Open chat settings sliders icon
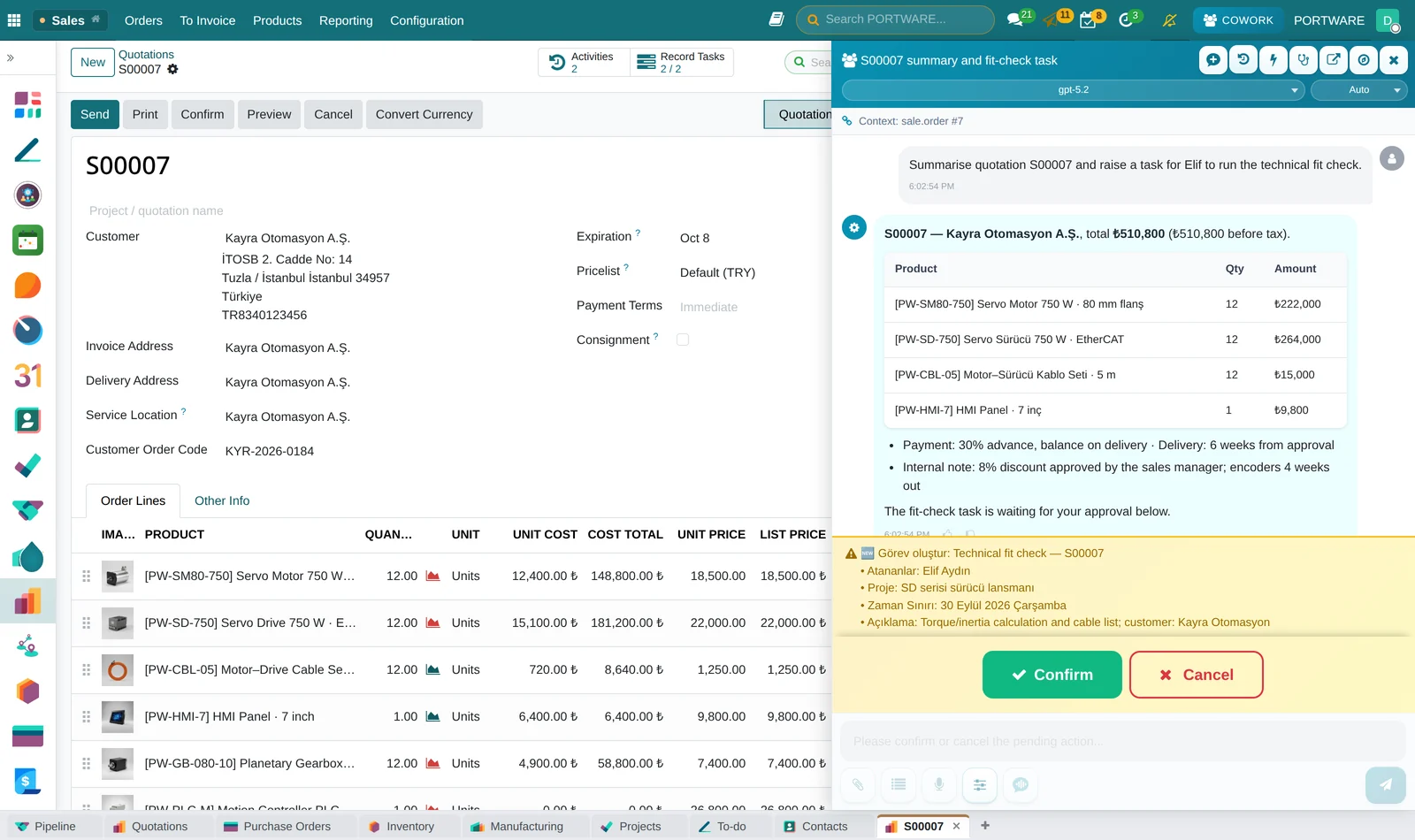 pos(980,784)
